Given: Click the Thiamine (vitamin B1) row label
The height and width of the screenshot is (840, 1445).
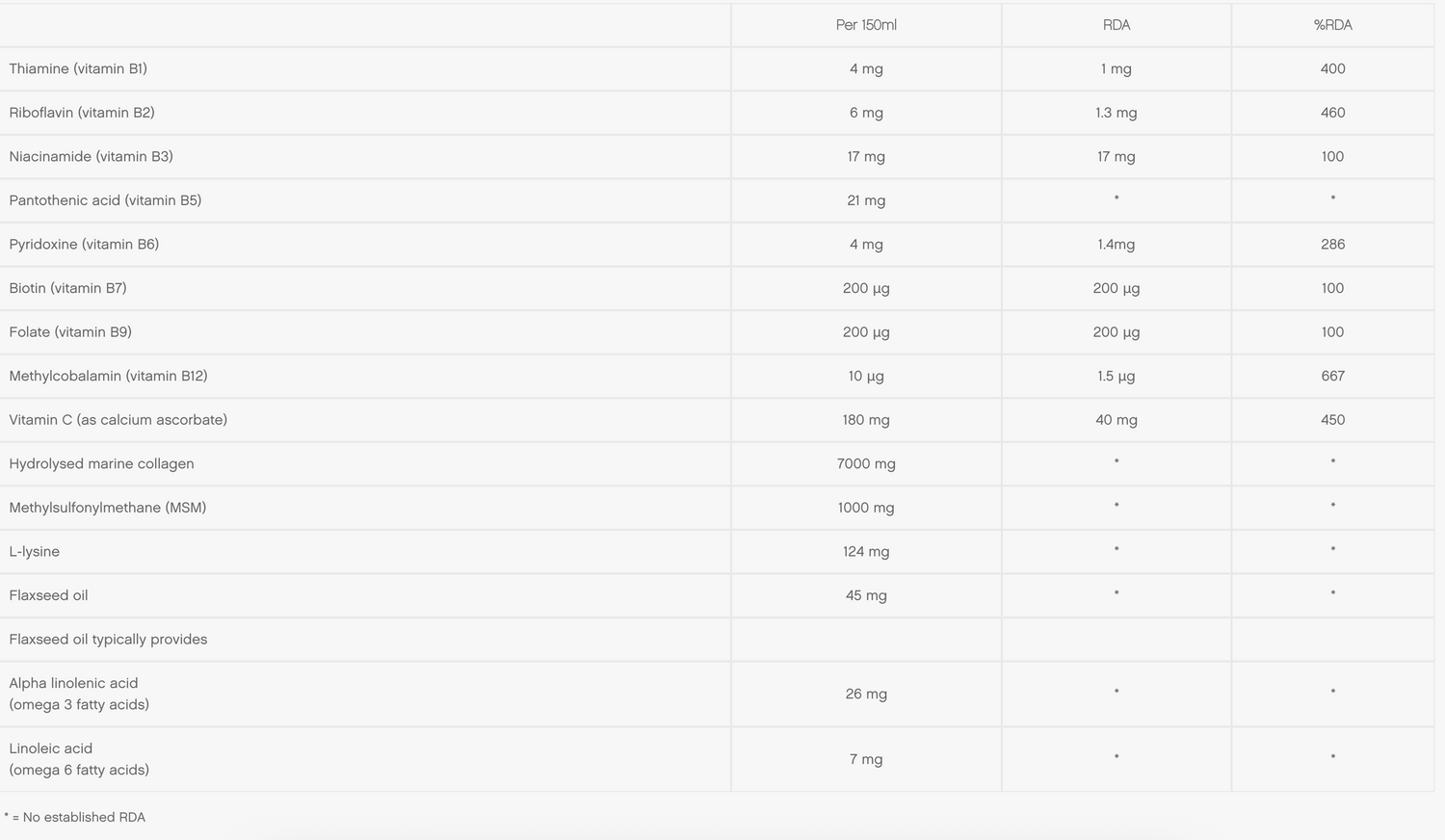Looking at the screenshot, I should (x=78, y=68).
